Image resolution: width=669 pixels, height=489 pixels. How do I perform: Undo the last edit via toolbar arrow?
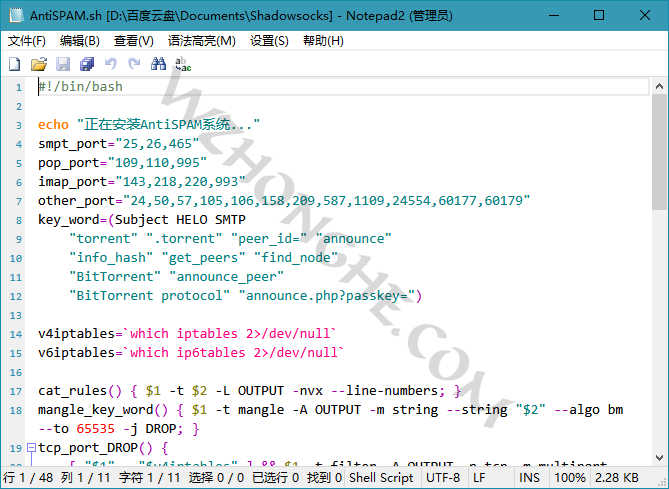[111, 64]
